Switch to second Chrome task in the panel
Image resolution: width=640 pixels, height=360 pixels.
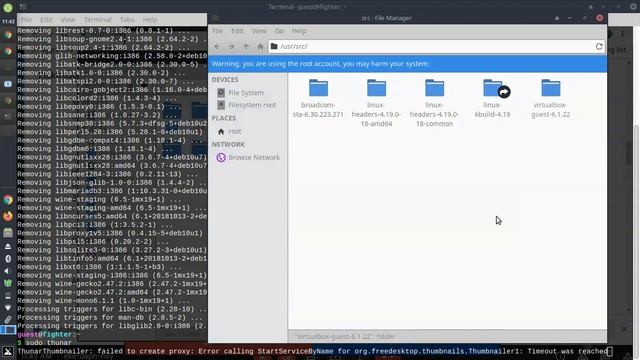click(8, 51)
